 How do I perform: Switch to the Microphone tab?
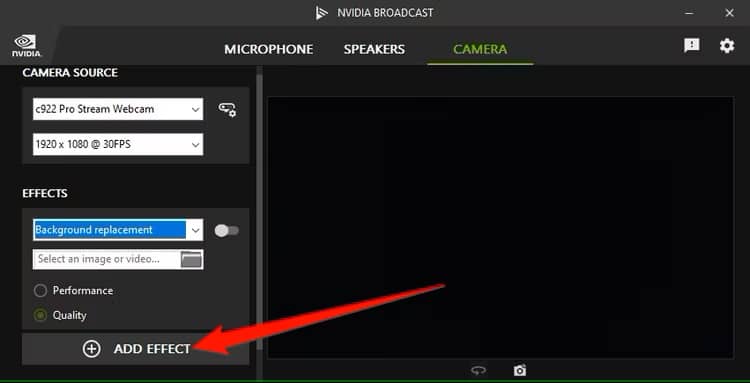269,49
